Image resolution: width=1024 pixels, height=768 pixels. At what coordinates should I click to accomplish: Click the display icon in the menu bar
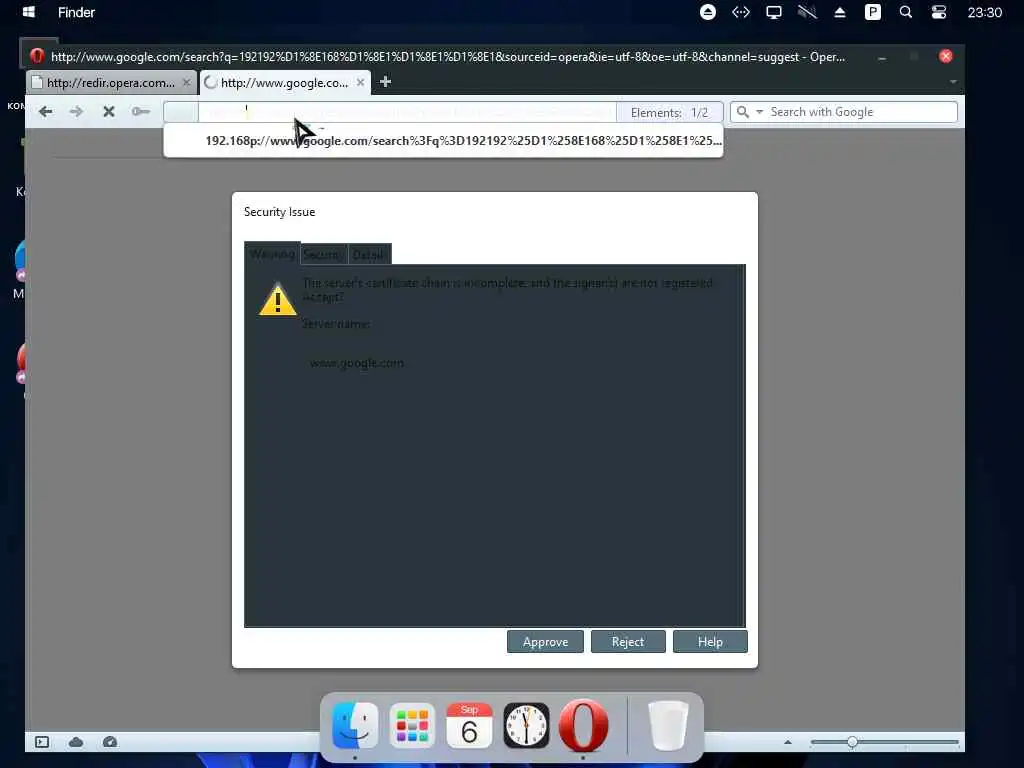pyautogui.click(x=773, y=12)
